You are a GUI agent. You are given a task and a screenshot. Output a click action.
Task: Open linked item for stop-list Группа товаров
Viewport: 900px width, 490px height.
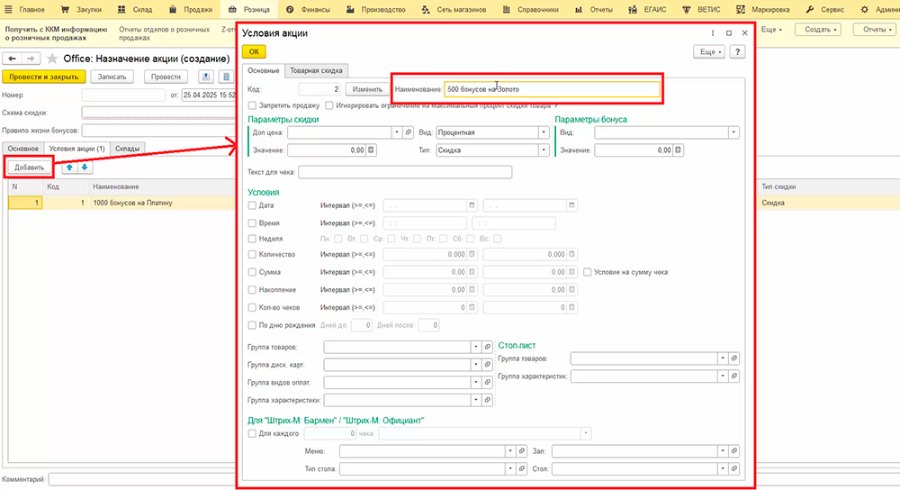point(734,359)
